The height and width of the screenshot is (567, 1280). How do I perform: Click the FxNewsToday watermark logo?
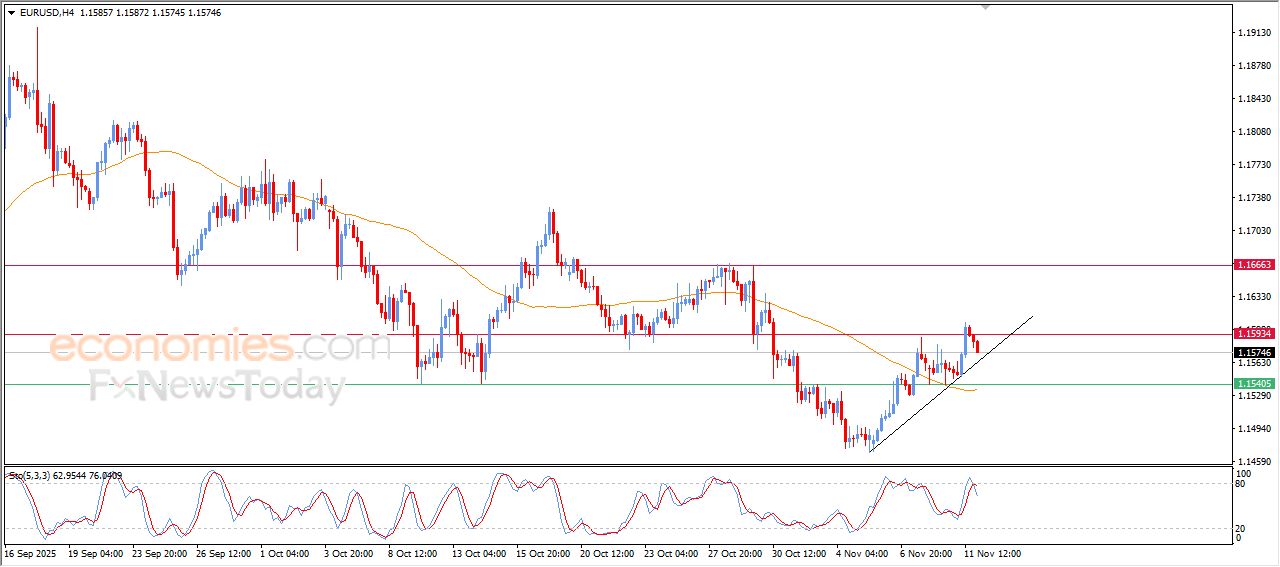pos(217,385)
